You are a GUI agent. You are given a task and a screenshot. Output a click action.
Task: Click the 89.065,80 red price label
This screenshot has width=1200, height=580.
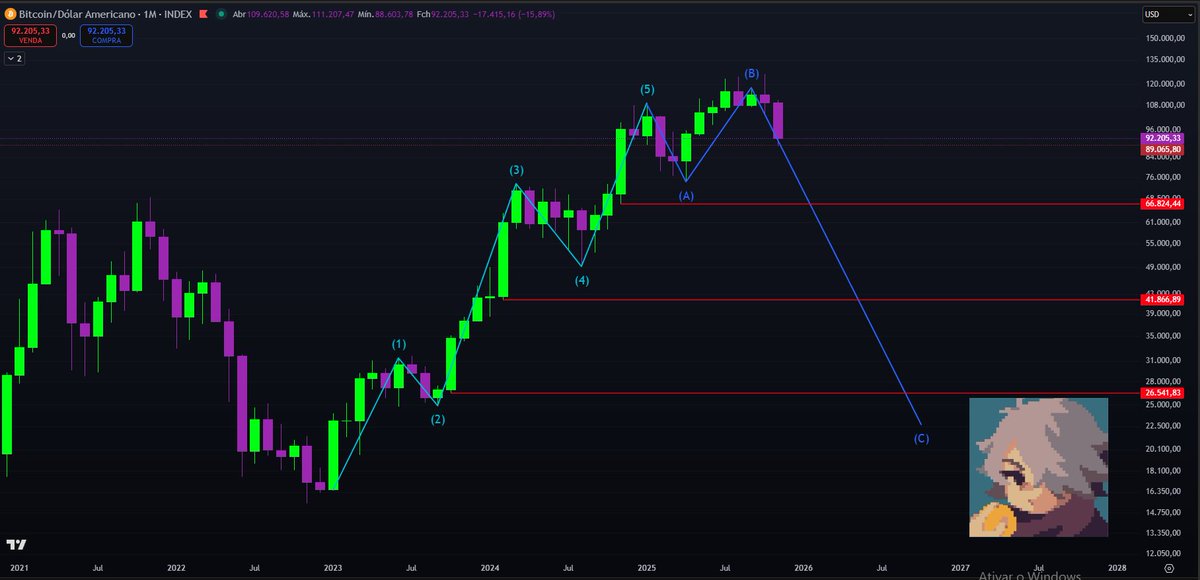[x=1164, y=149]
